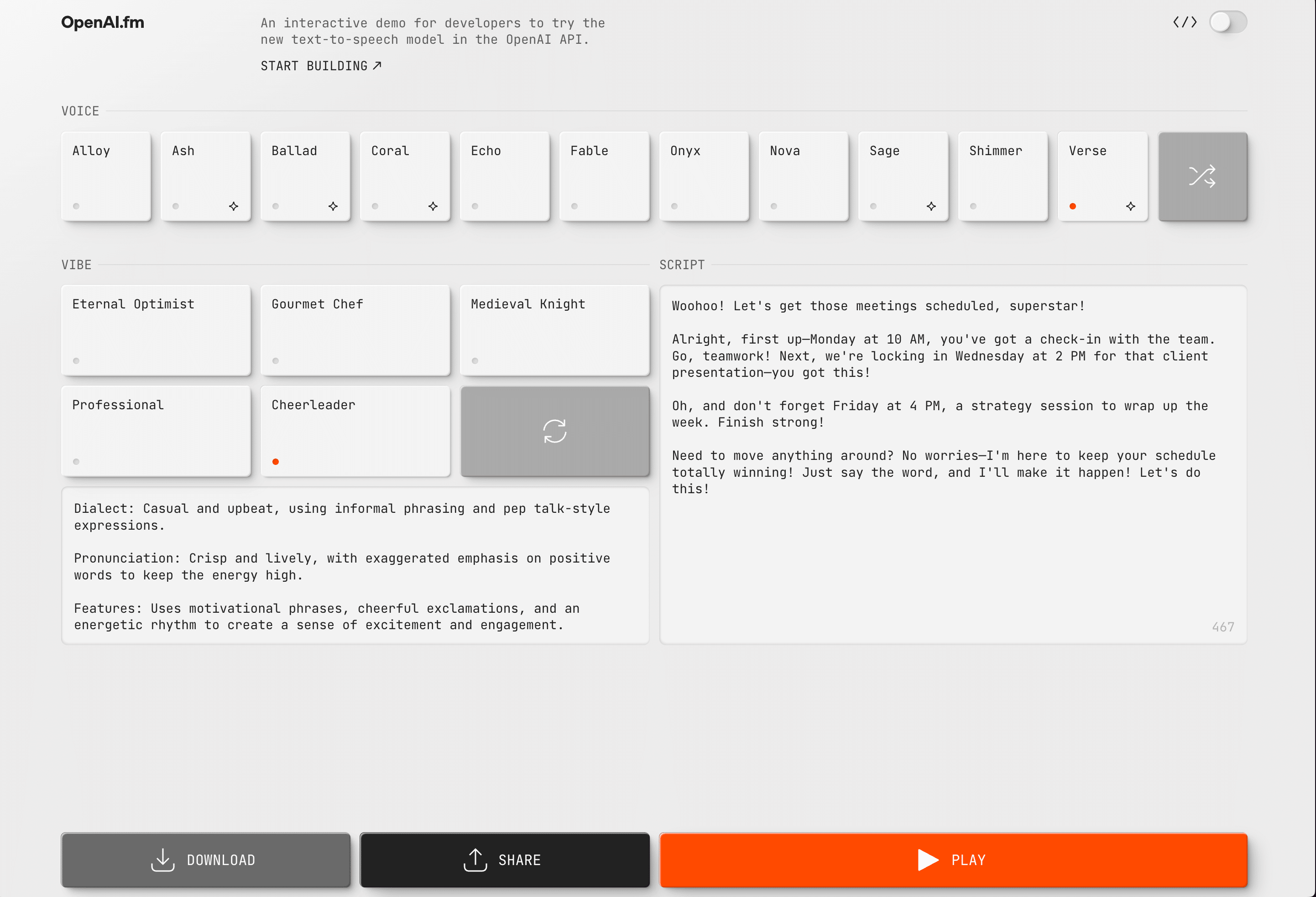Open the START BUILDING link
The image size is (1316, 897).
click(320, 66)
